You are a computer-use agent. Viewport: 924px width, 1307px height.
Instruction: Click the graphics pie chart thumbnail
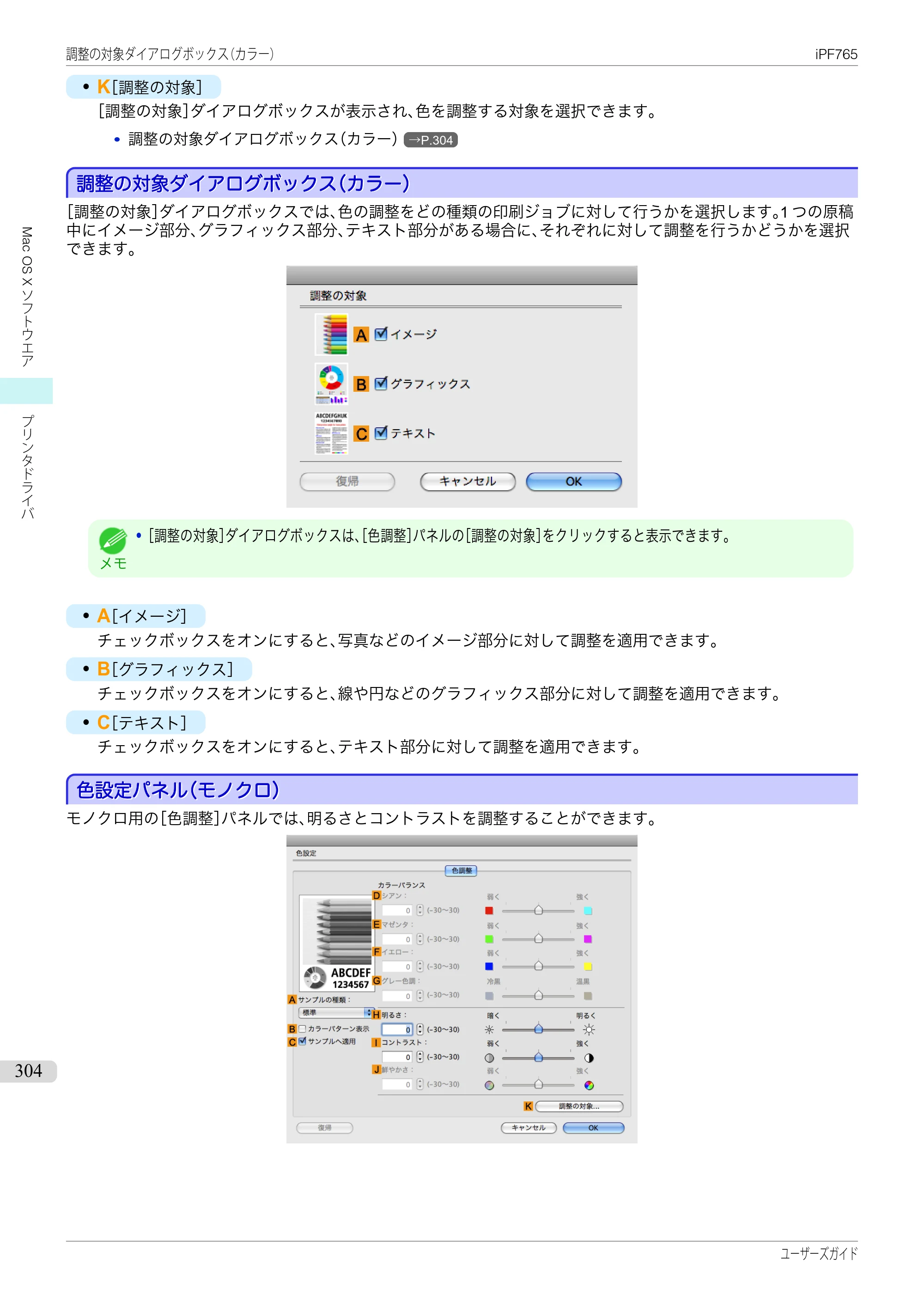tap(331, 384)
